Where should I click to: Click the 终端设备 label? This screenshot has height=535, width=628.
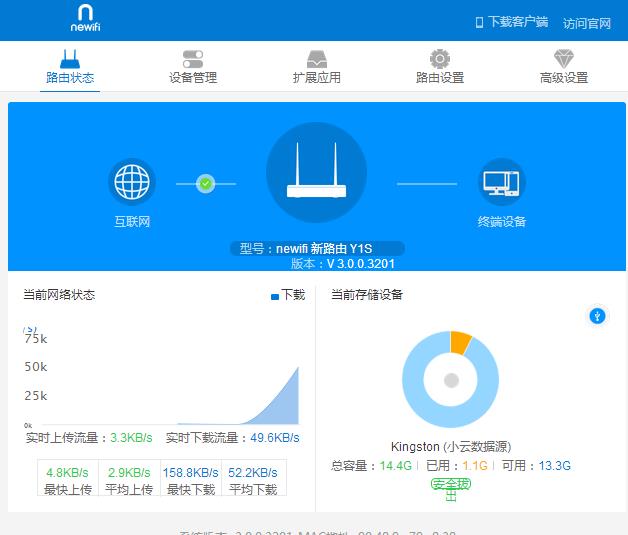pos(502,221)
